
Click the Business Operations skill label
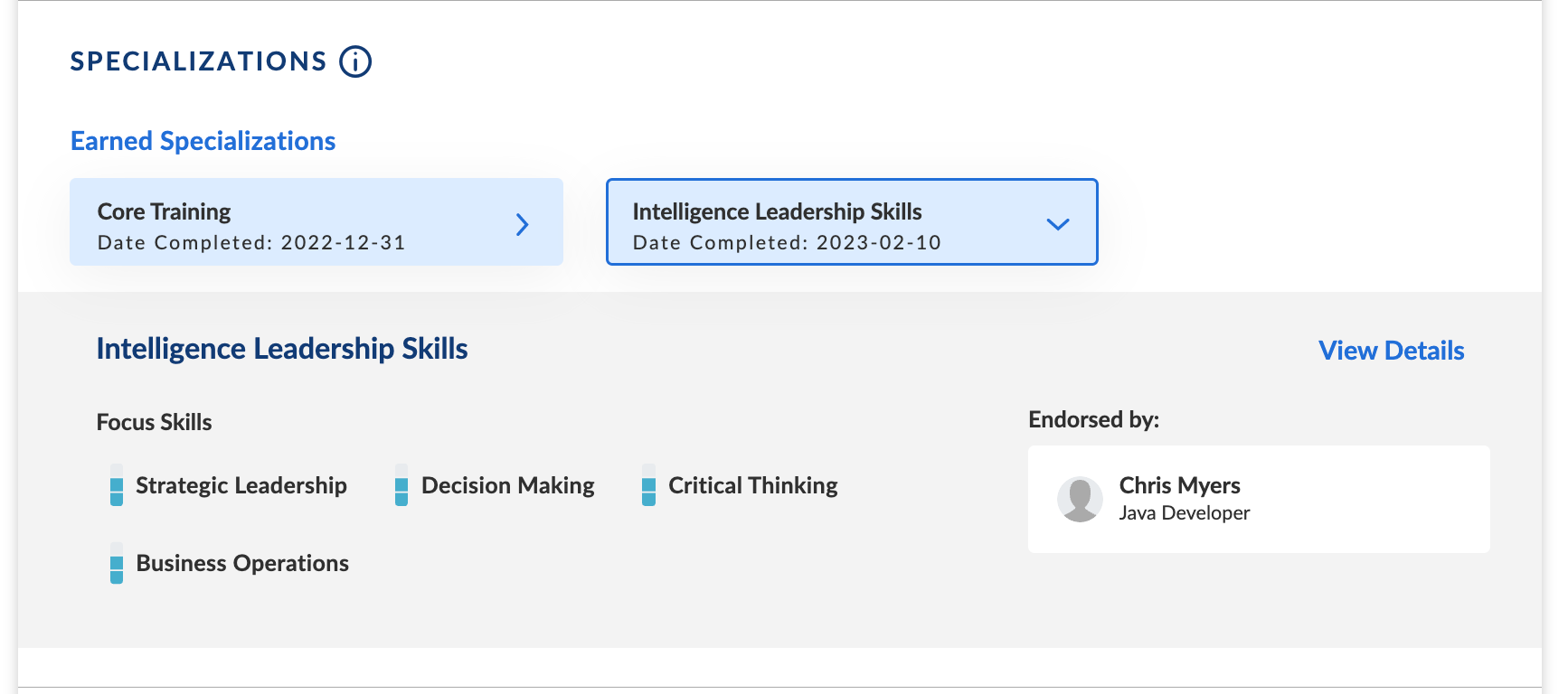click(x=242, y=563)
